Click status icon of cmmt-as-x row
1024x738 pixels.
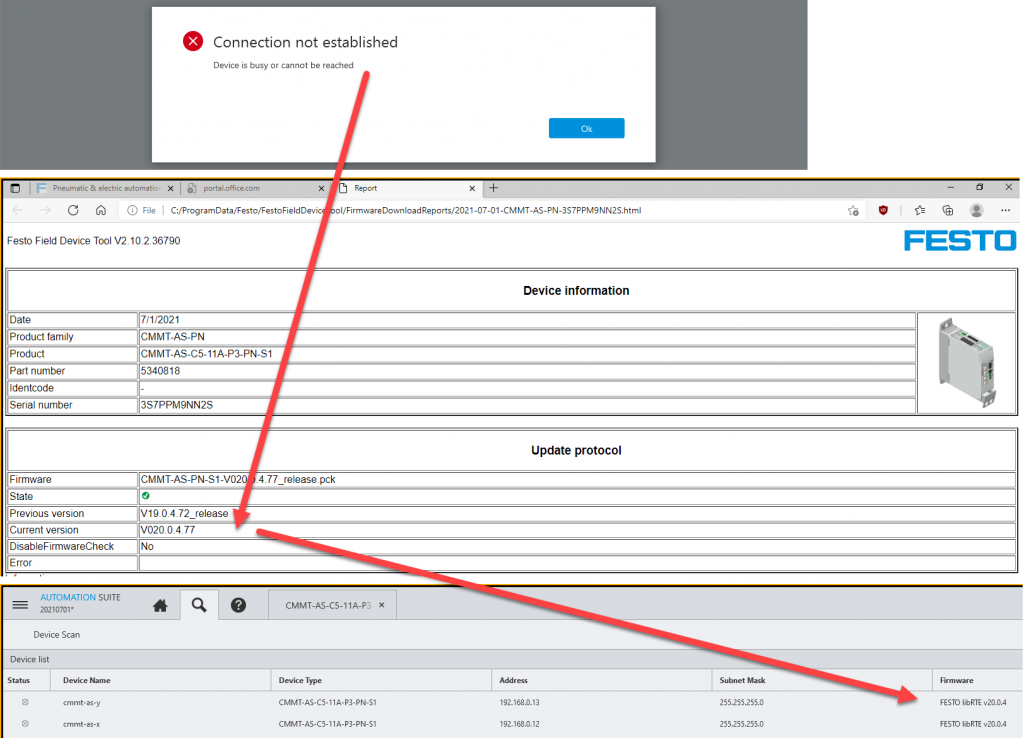pyautogui.click(x=25, y=724)
